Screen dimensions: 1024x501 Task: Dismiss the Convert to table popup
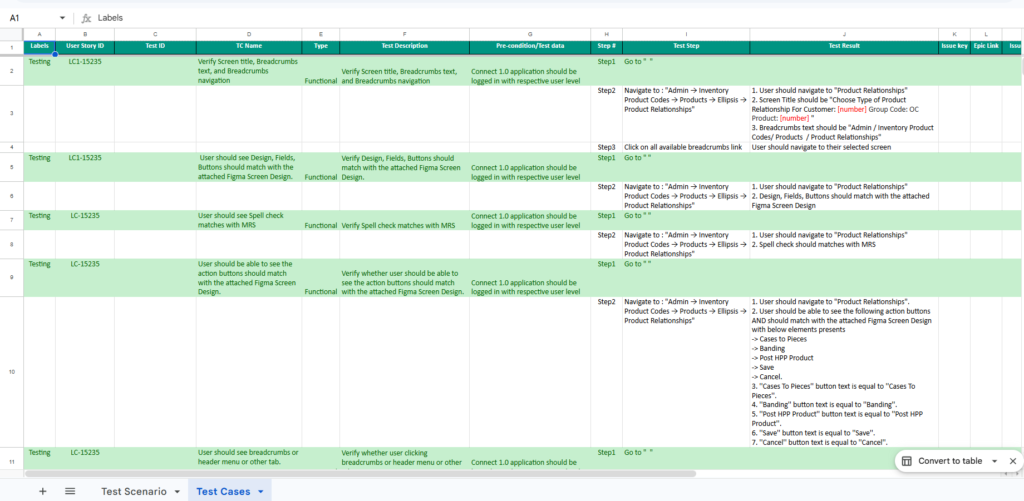pyautogui.click(x=1013, y=461)
